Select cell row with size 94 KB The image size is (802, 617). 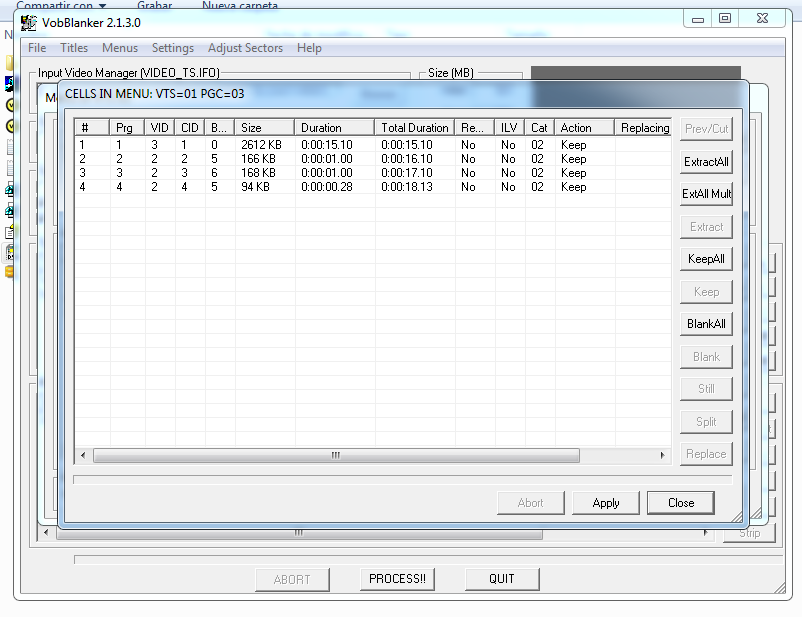[373, 187]
